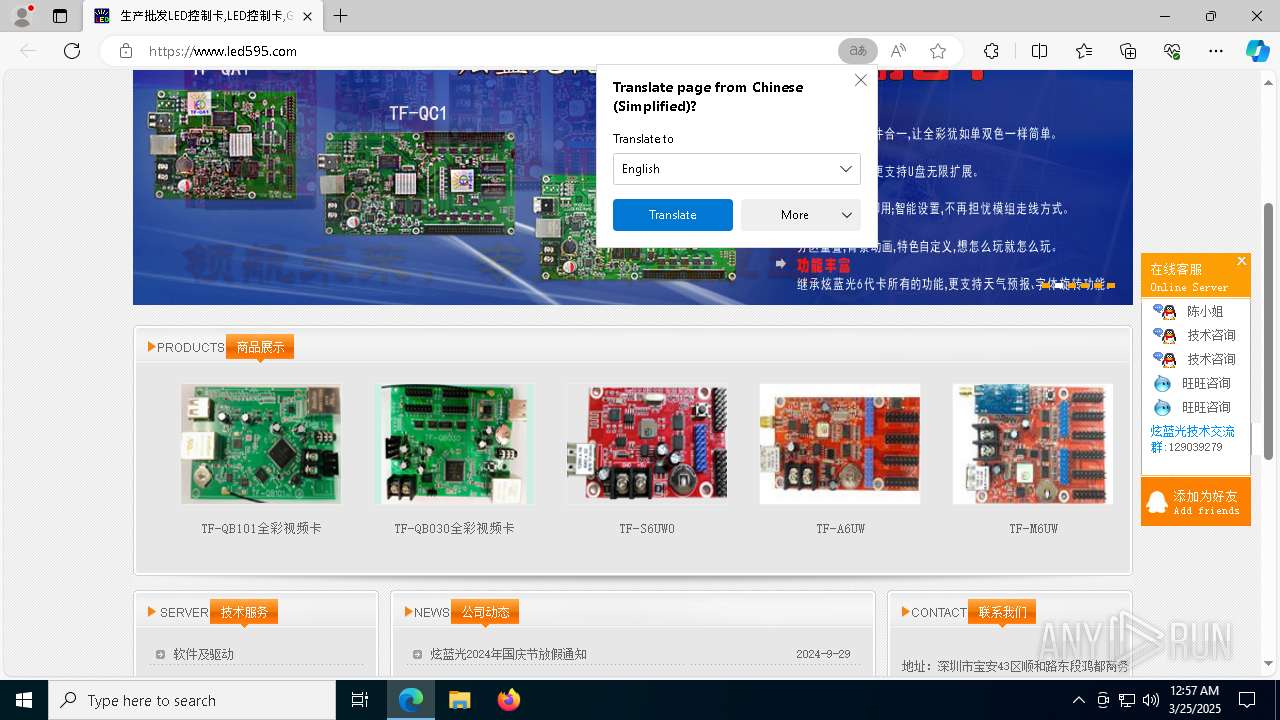
Task: Open the tab actions menu icon
Action: coord(60,16)
